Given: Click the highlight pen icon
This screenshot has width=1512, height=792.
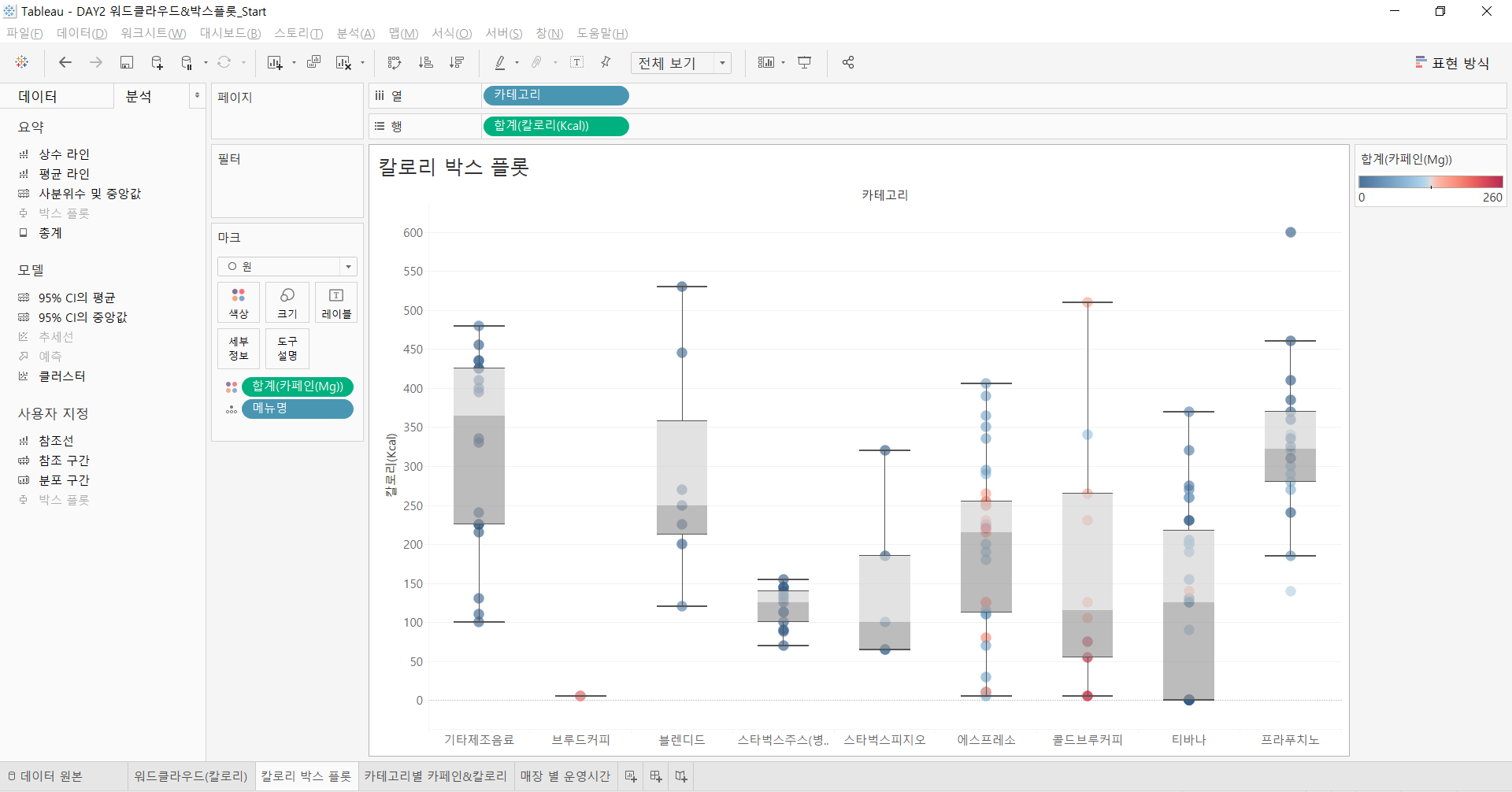Looking at the screenshot, I should click(x=500, y=62).
